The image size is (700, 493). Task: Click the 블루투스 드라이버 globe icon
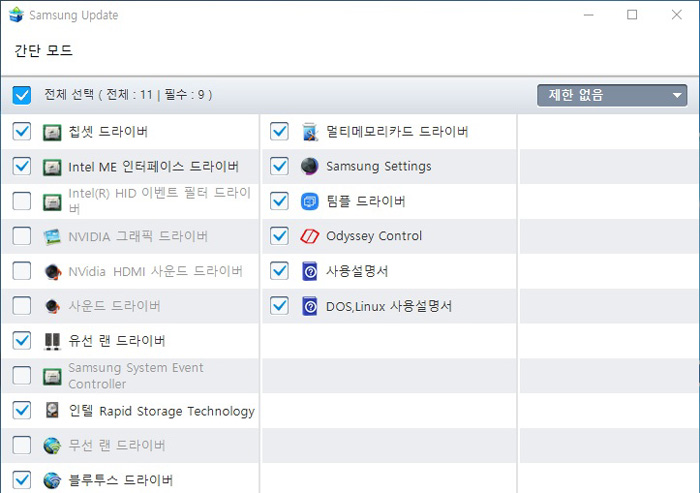(x=52, y=480)
